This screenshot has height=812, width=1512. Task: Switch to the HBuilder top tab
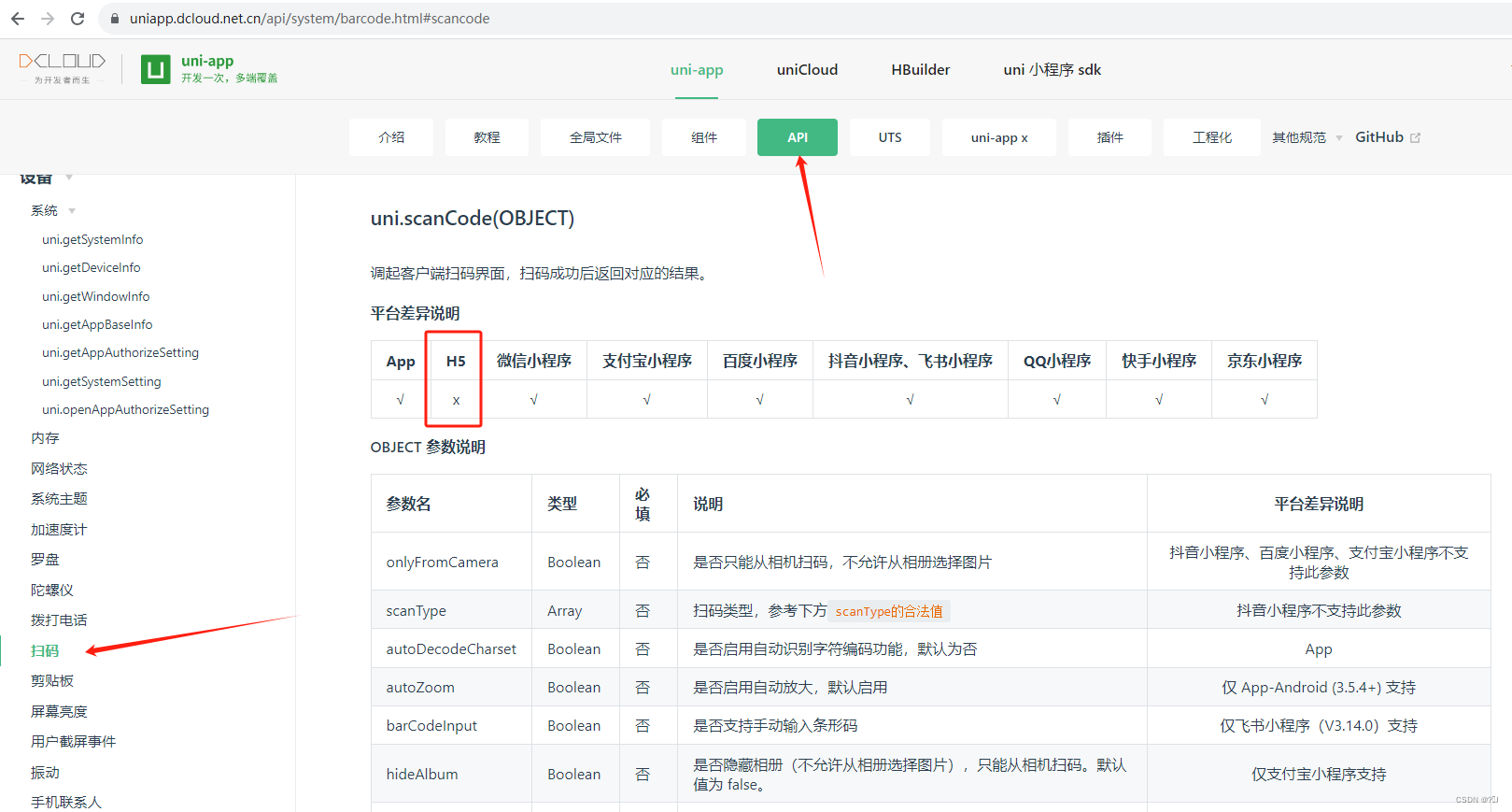921,70
